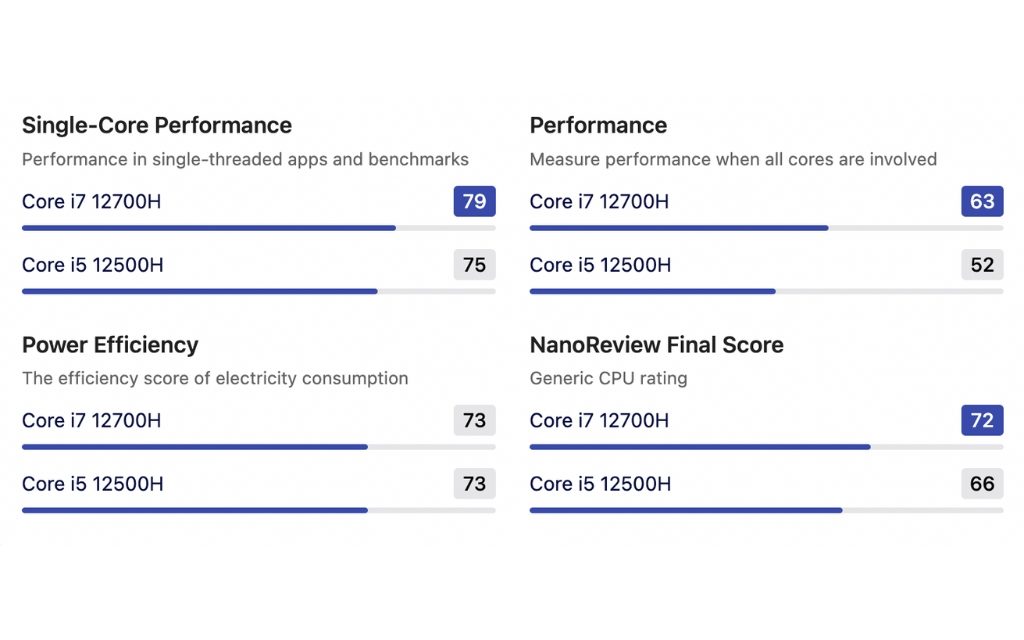
Task: Click the single-core 75 score badge
Action: pyautogui.click(x=474, y=264)
